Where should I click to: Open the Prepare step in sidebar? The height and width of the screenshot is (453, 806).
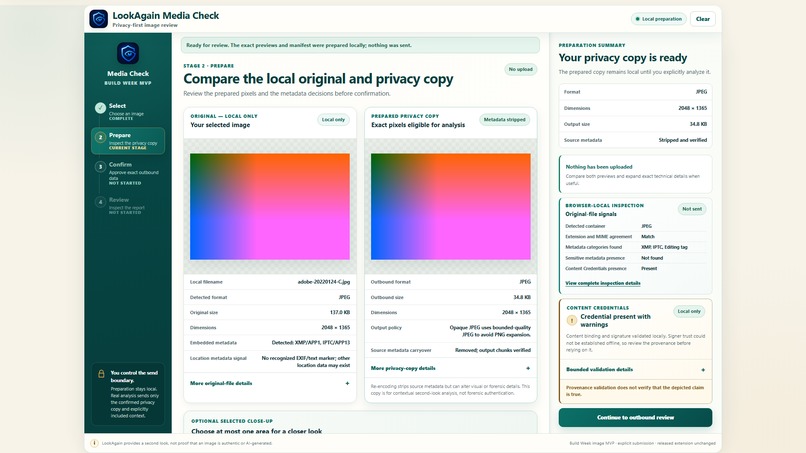pos(128,141)
